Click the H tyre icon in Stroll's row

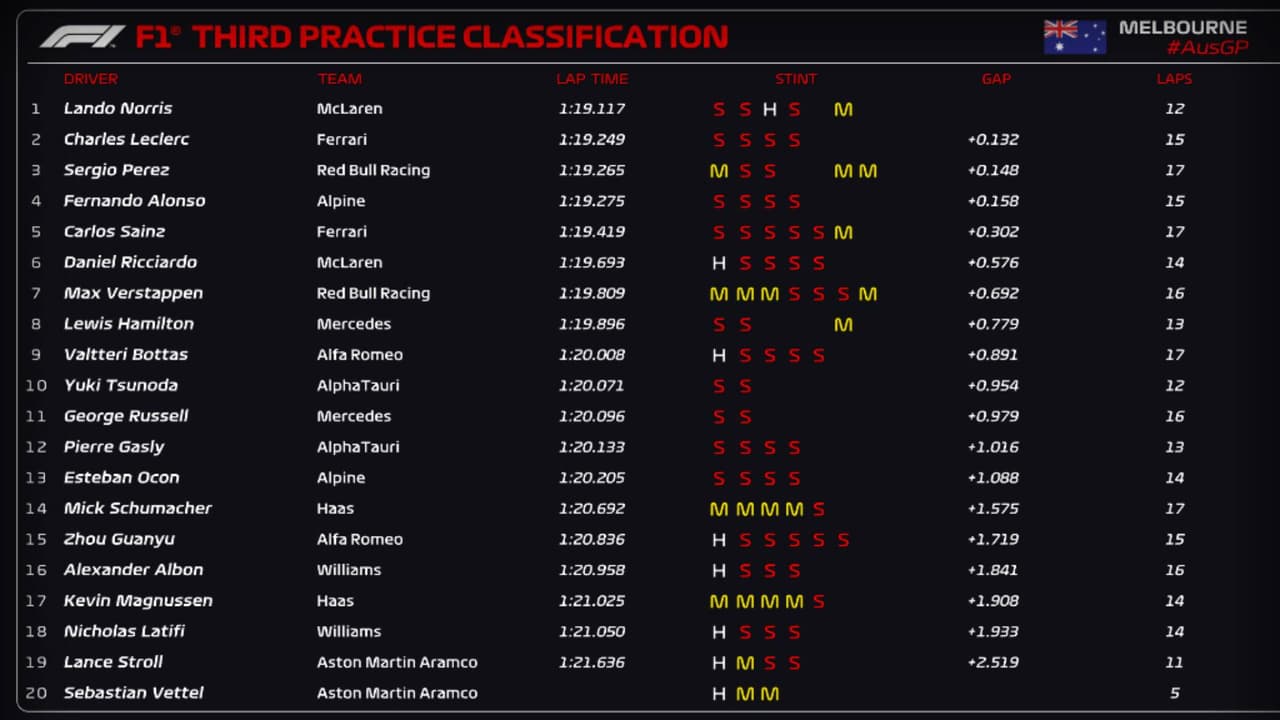coord(718,662)
